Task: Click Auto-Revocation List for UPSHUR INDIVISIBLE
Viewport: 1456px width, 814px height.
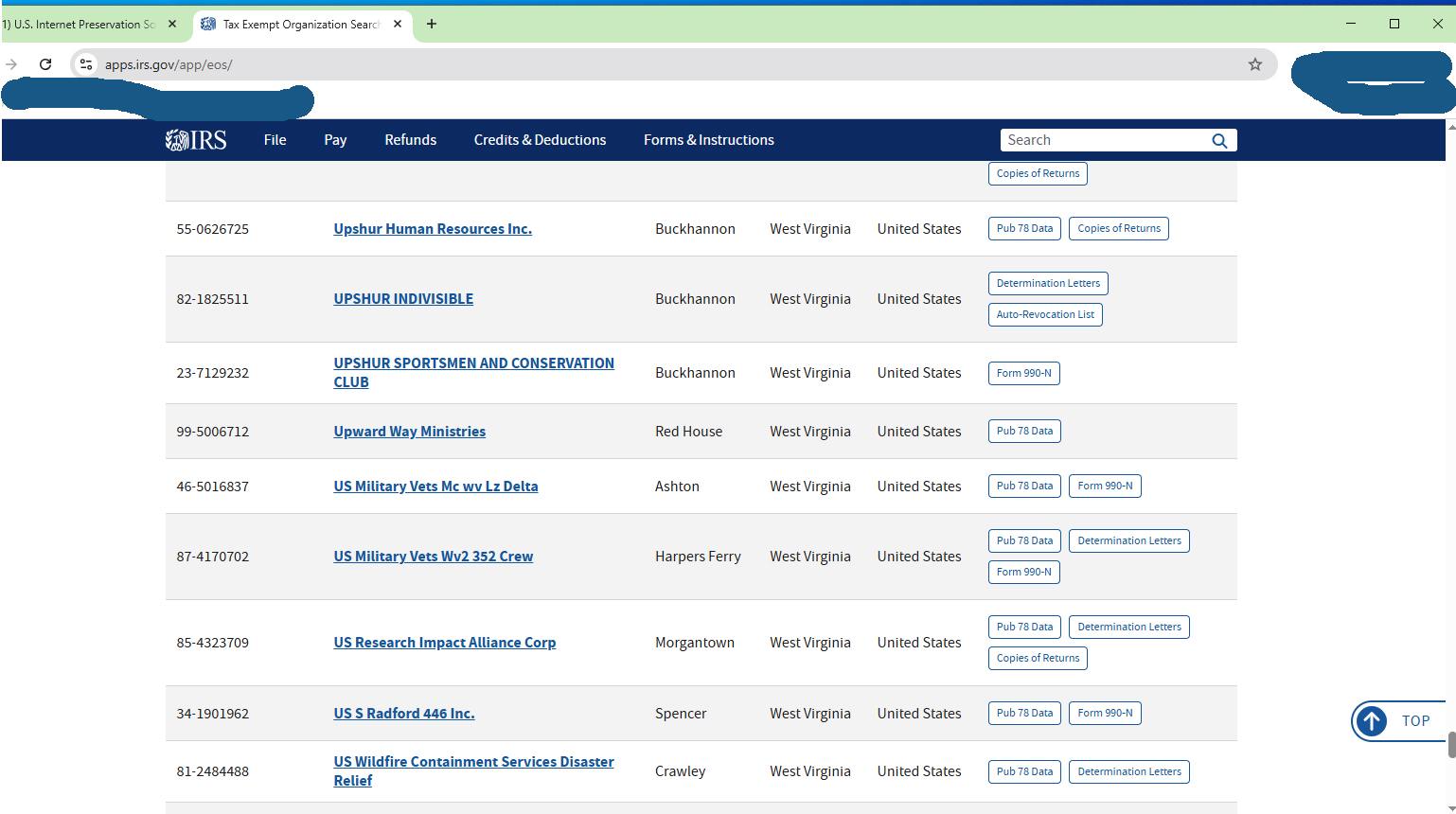Action: point(1045,315)
